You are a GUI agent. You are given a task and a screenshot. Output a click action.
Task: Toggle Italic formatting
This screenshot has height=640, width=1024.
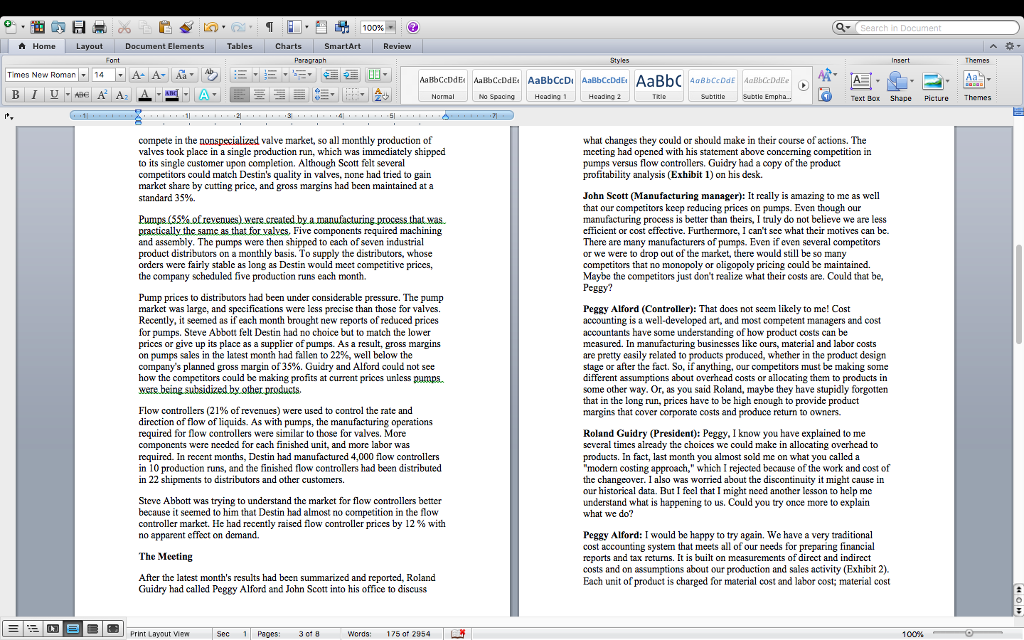click(x=34, y=95)
